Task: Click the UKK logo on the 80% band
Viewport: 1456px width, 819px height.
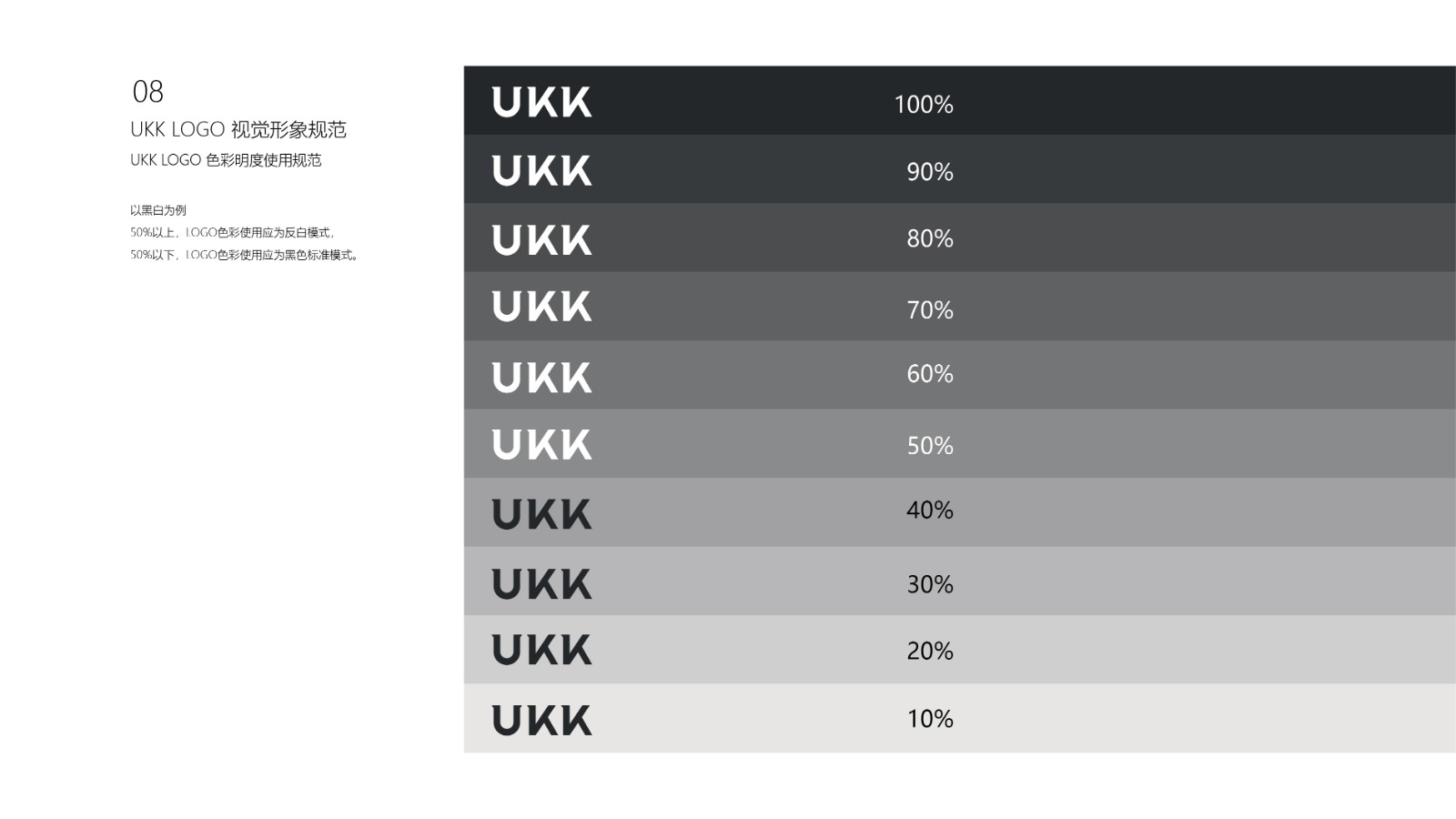Action: (541, 239)
